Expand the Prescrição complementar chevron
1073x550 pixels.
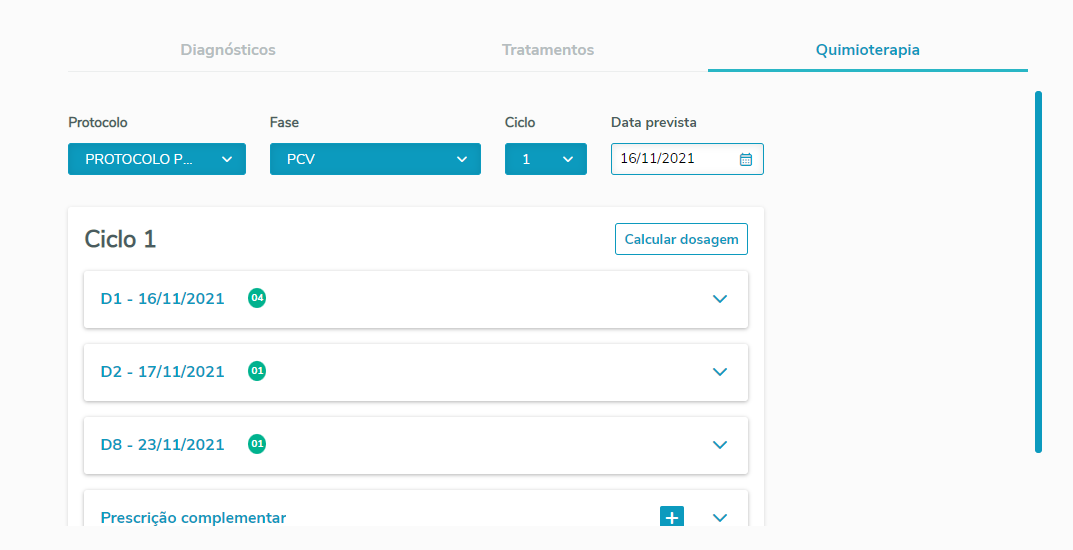[x=720, y=518]
